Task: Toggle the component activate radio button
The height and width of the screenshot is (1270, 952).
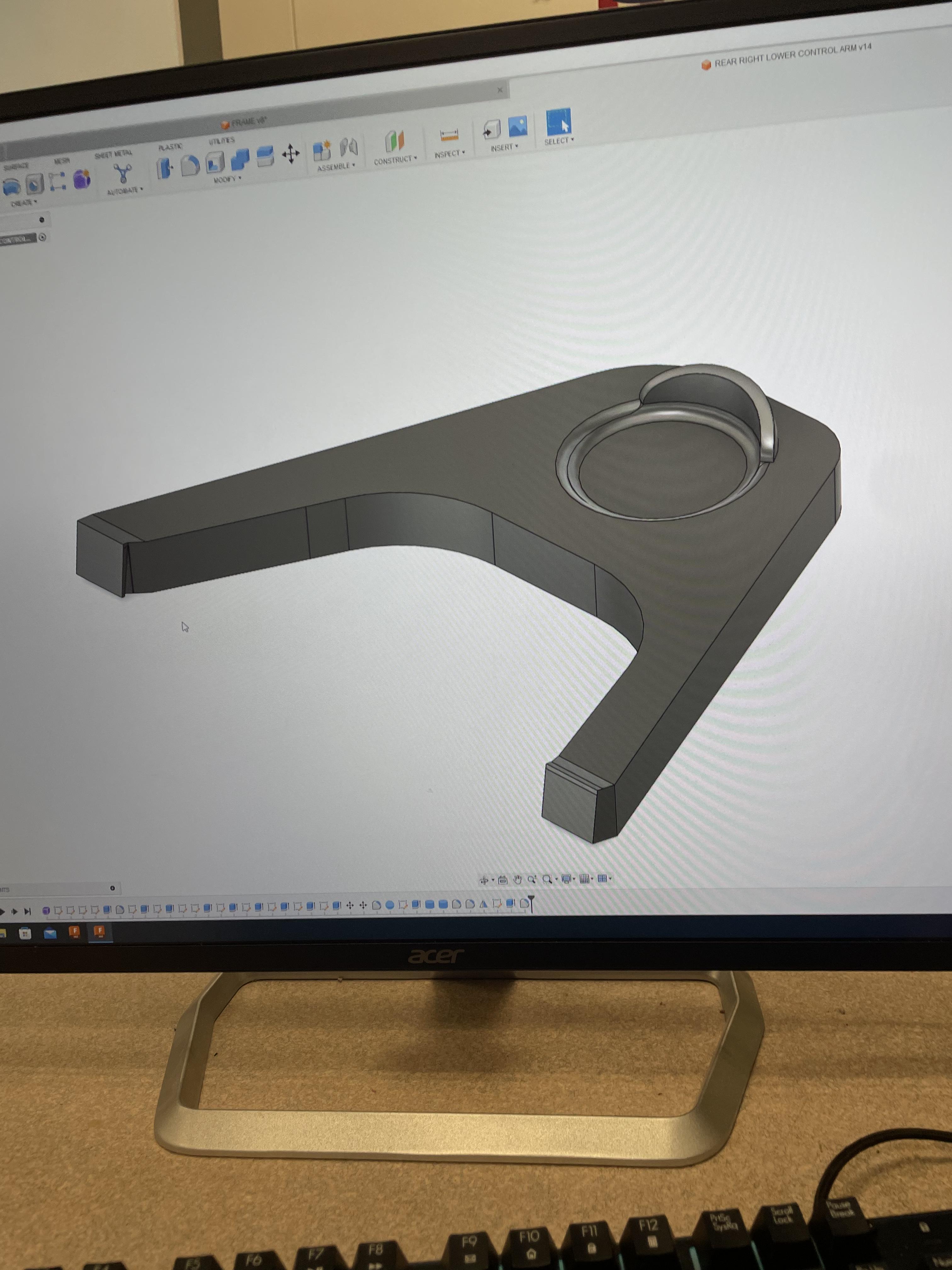Action: [42, 237]
